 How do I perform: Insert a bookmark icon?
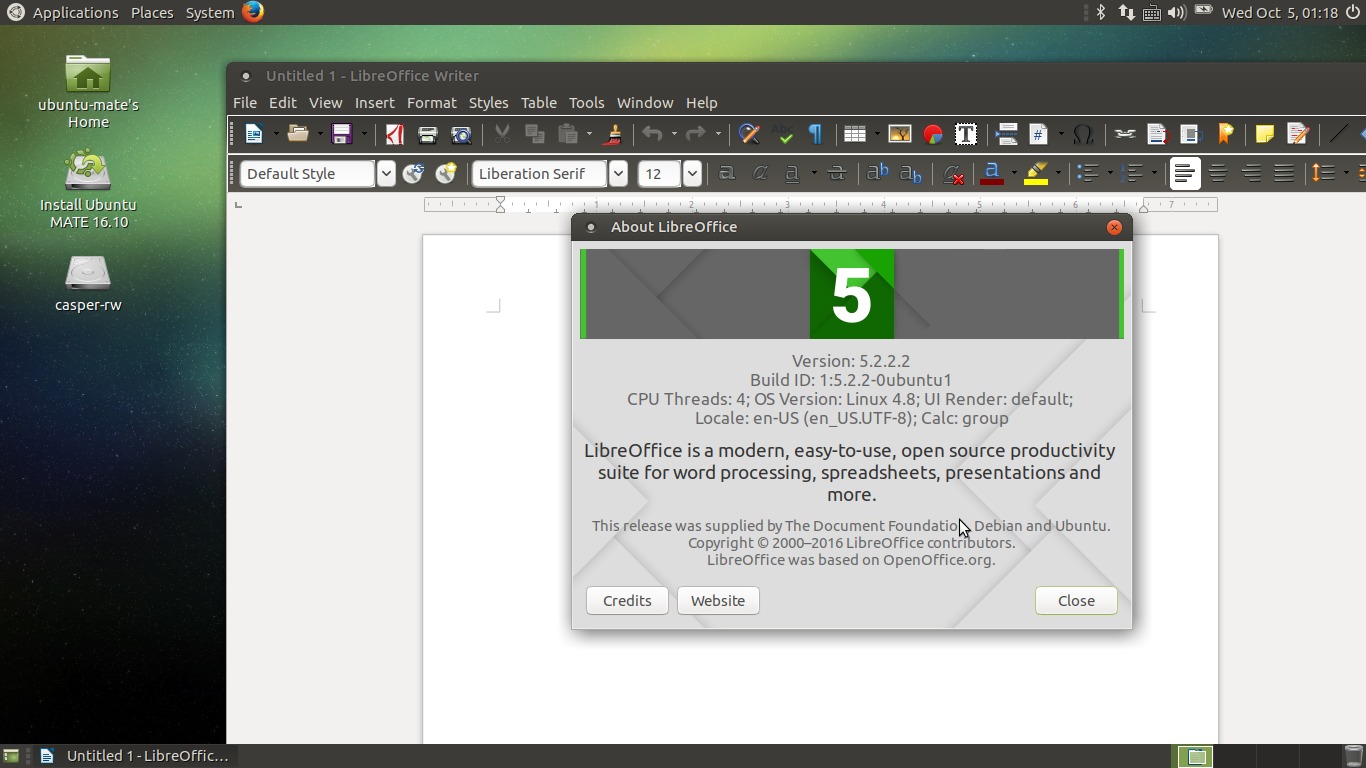coord(1225,134)
